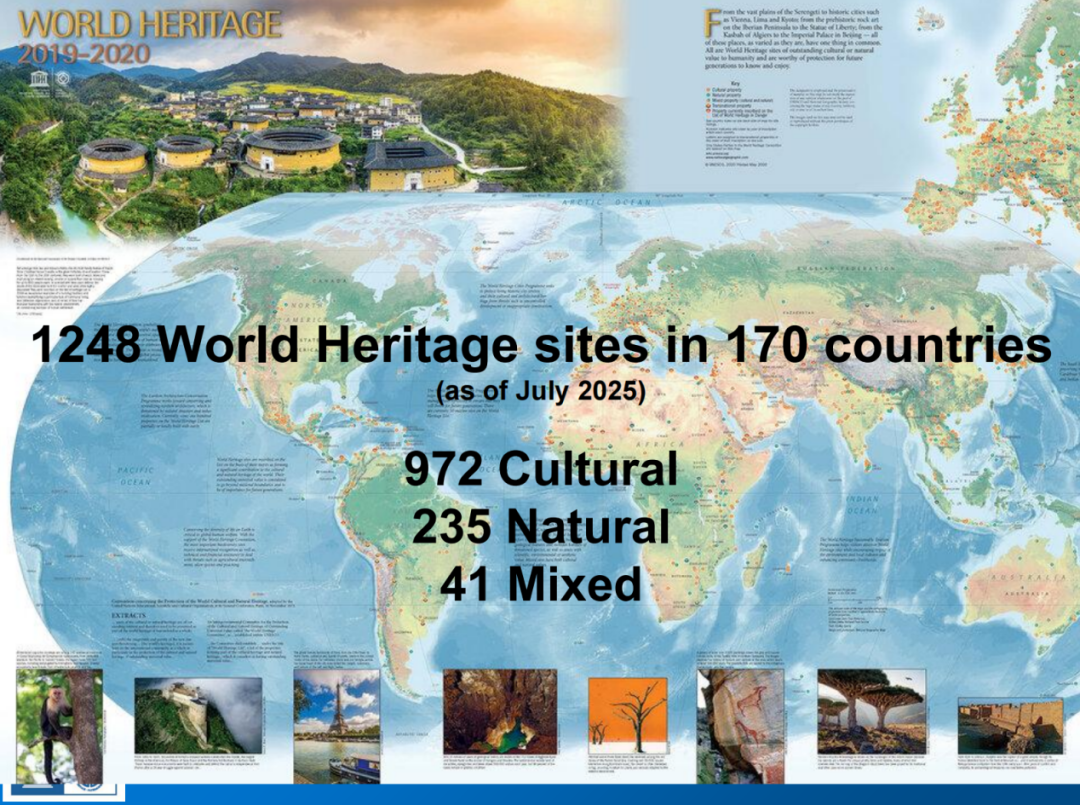
Task: Open the dragon blood trees thumbnail
Action: 871,712
